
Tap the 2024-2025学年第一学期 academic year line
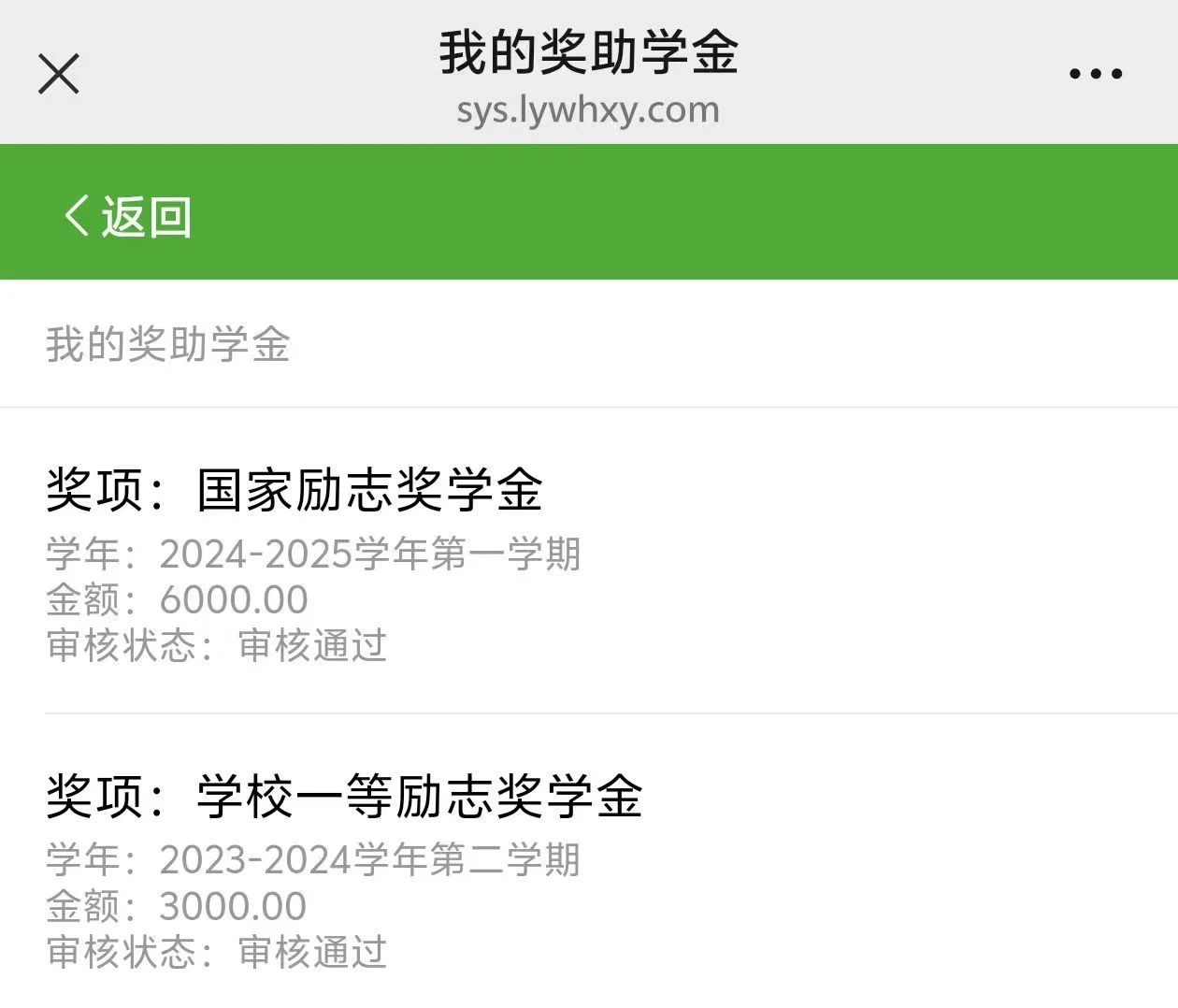[313, 554]
